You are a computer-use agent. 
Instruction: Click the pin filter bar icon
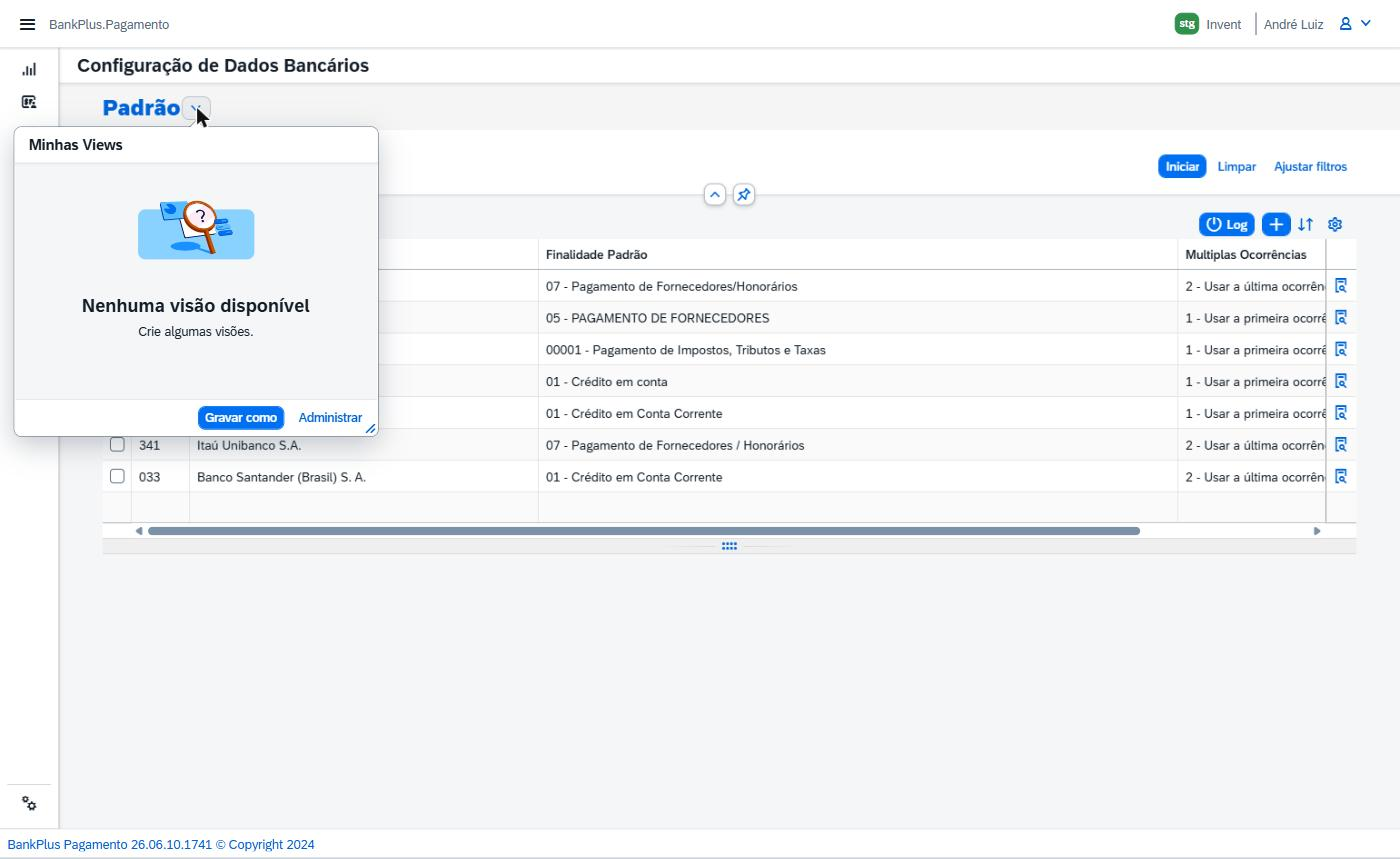coord(743,195)
